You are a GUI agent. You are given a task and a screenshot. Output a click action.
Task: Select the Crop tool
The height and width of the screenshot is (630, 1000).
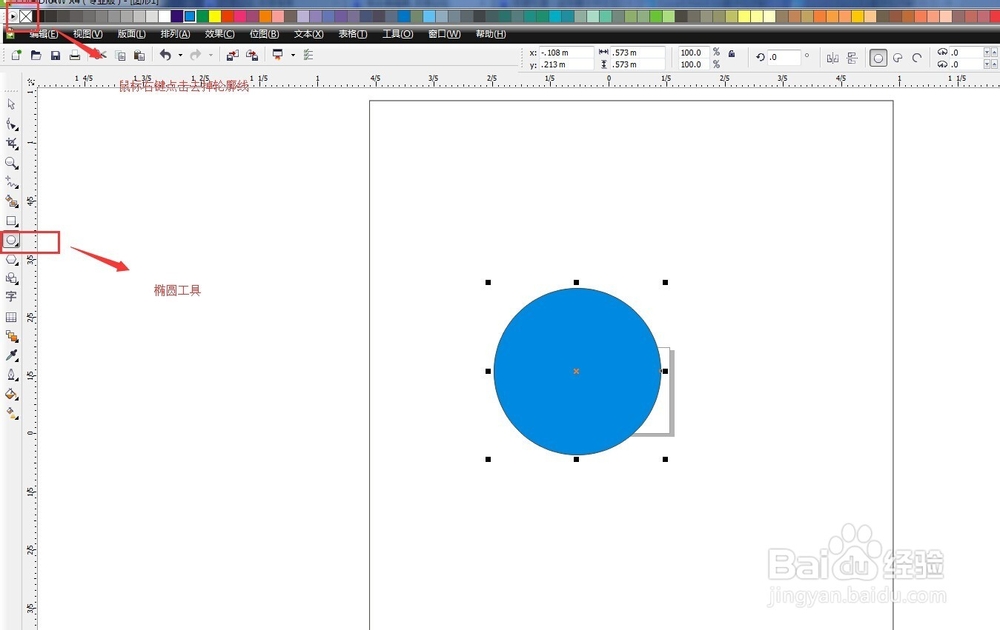point(11,143)
